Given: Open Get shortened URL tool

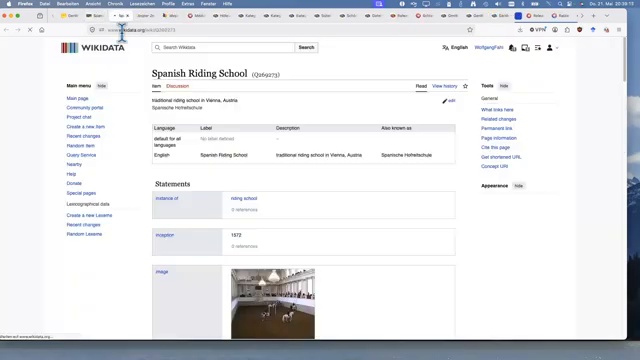Looking at the screenshot, I should pos(501,157).
